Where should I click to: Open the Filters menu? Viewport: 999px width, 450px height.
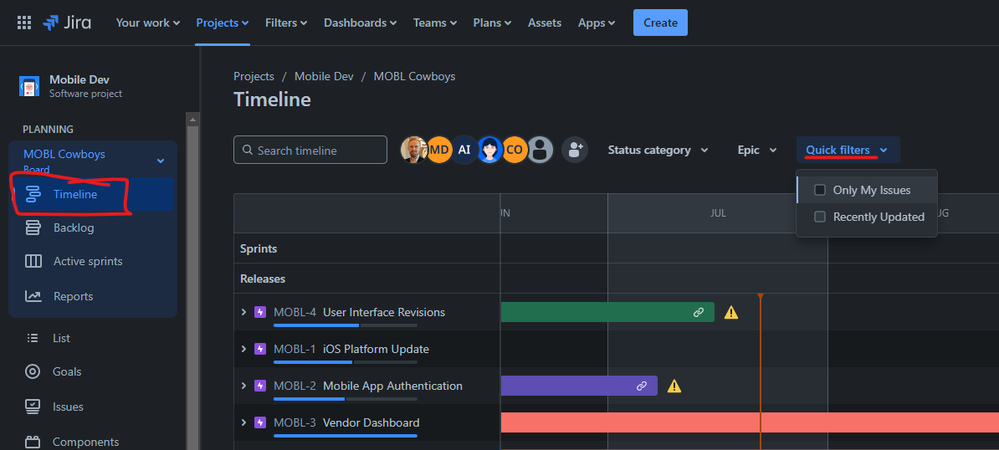click(x=286, y=23)
